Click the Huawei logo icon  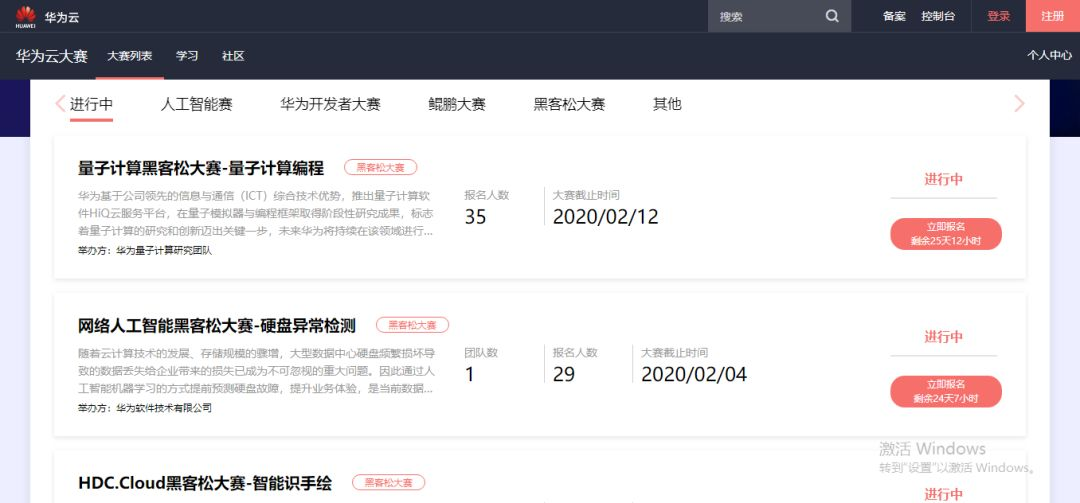25,17
